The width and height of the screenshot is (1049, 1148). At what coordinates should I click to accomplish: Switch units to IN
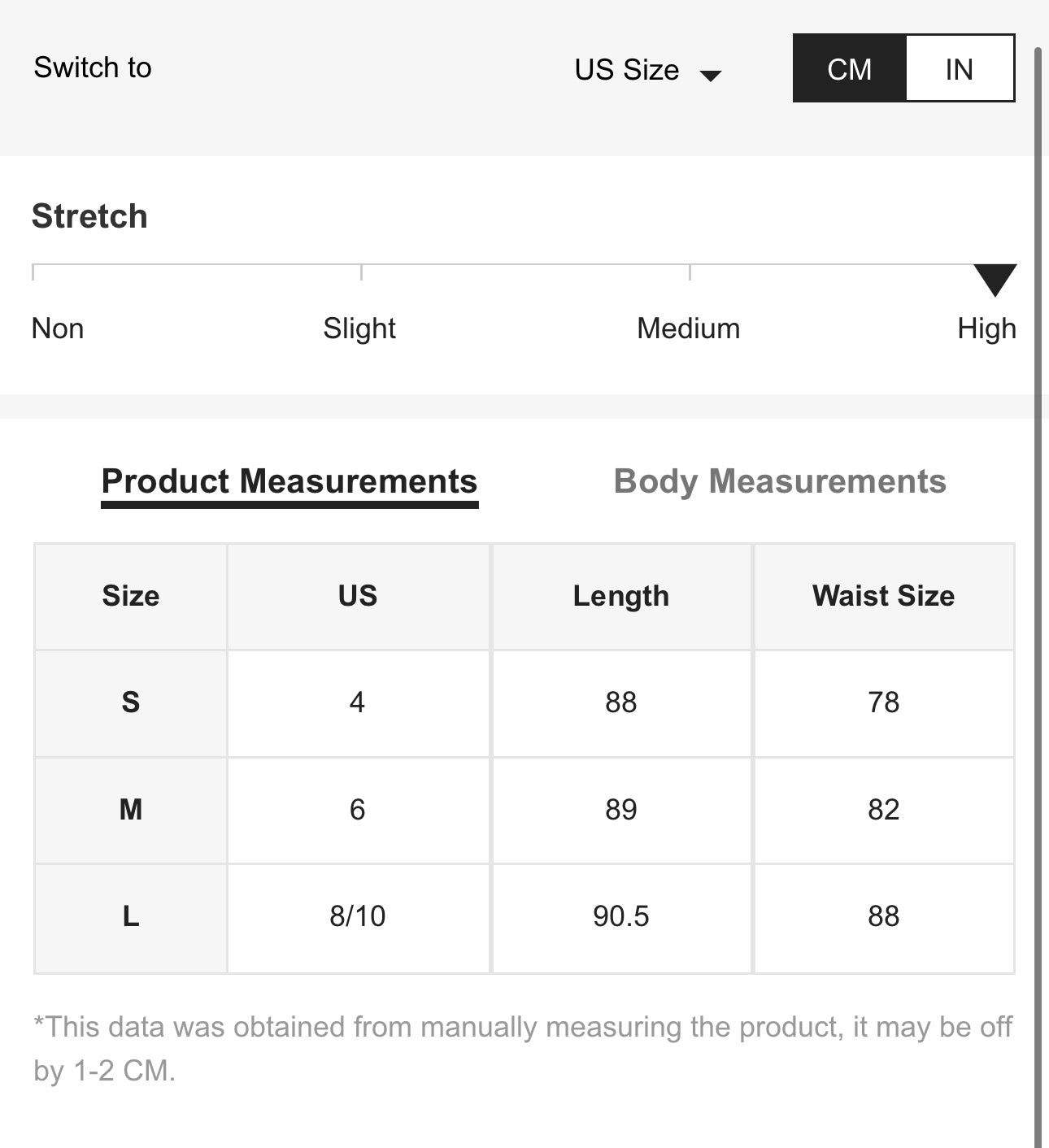click(x=960, y=69)
